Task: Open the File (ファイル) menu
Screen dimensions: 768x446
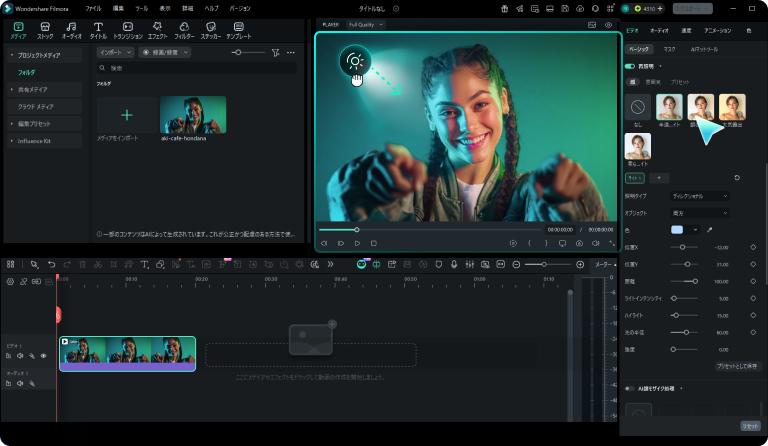Action: click(x=93, y=8)
